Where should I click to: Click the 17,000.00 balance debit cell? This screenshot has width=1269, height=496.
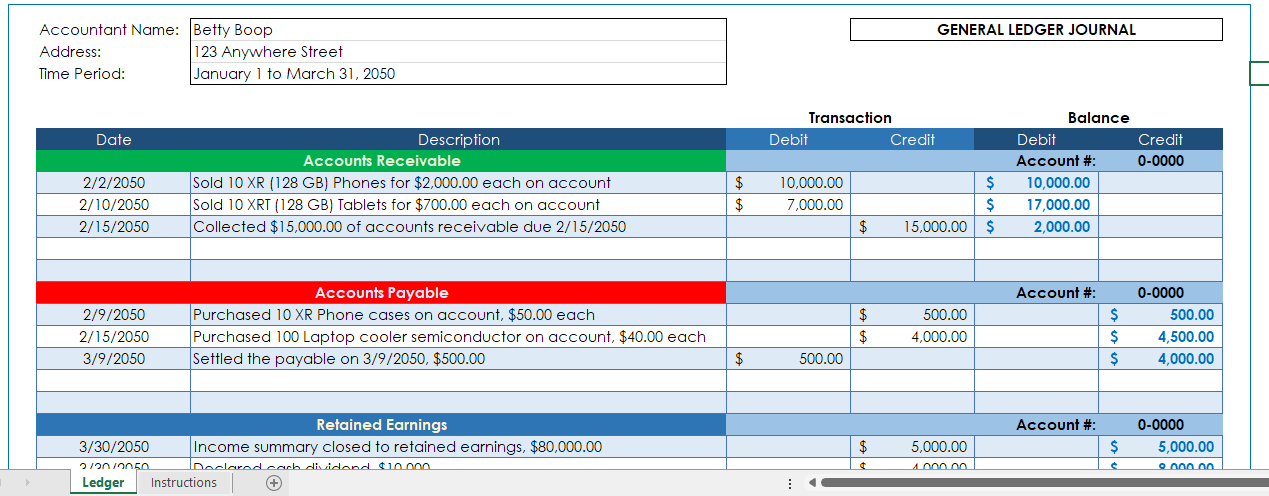(1036, 205)
